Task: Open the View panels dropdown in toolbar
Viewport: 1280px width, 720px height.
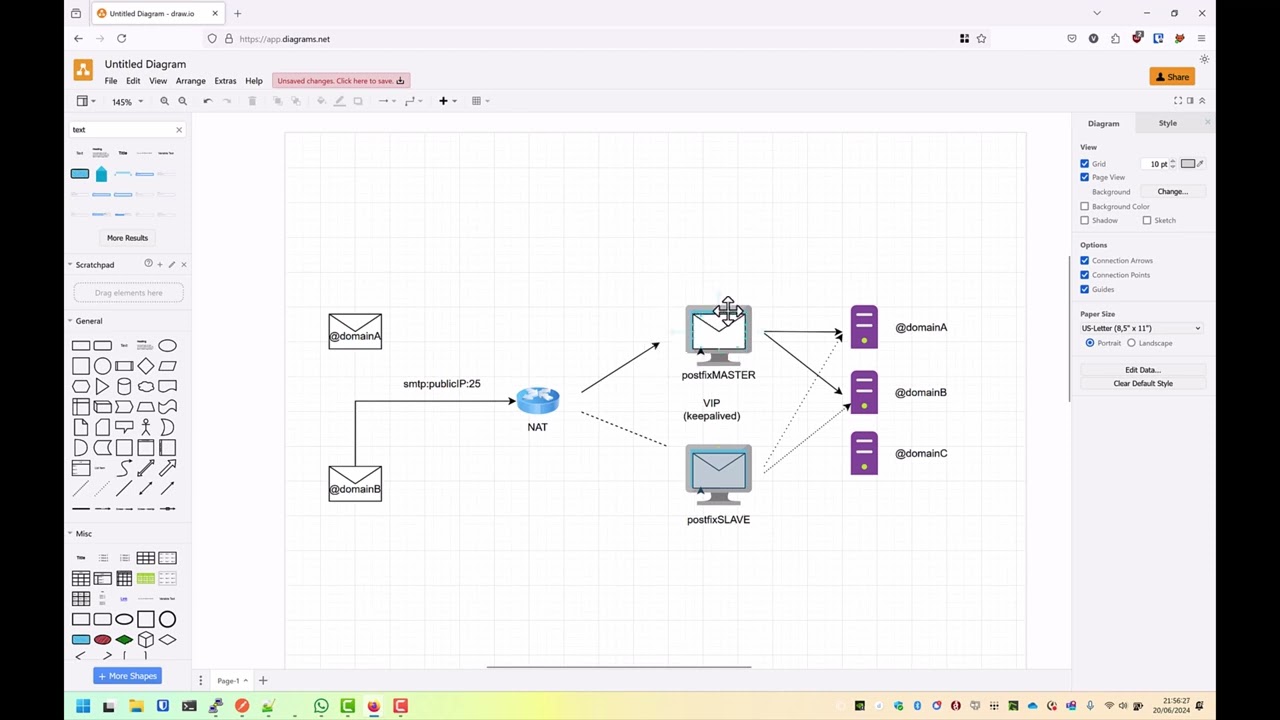Action: [x=86, y=101]
